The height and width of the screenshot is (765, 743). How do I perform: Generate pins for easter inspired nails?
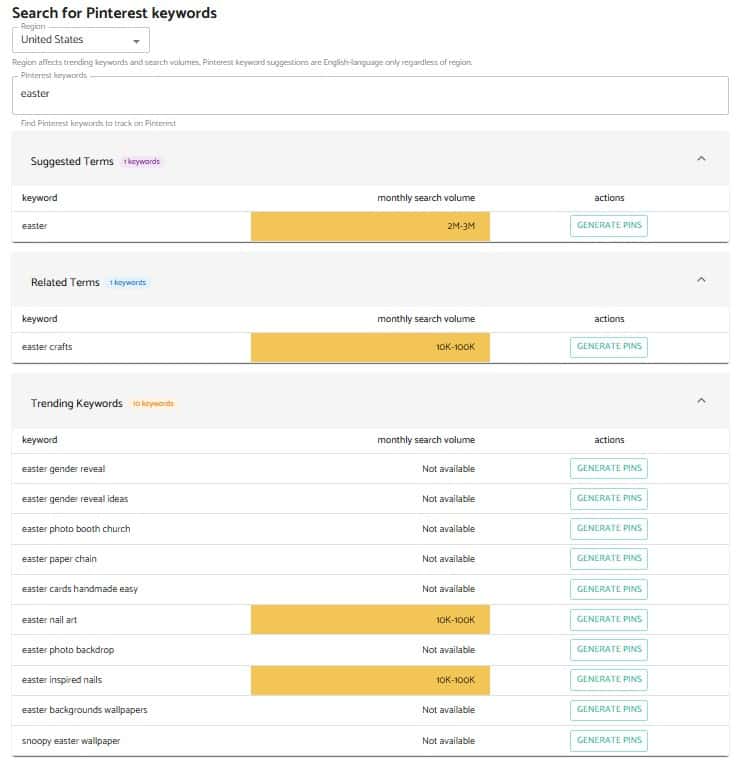[608, 680]
